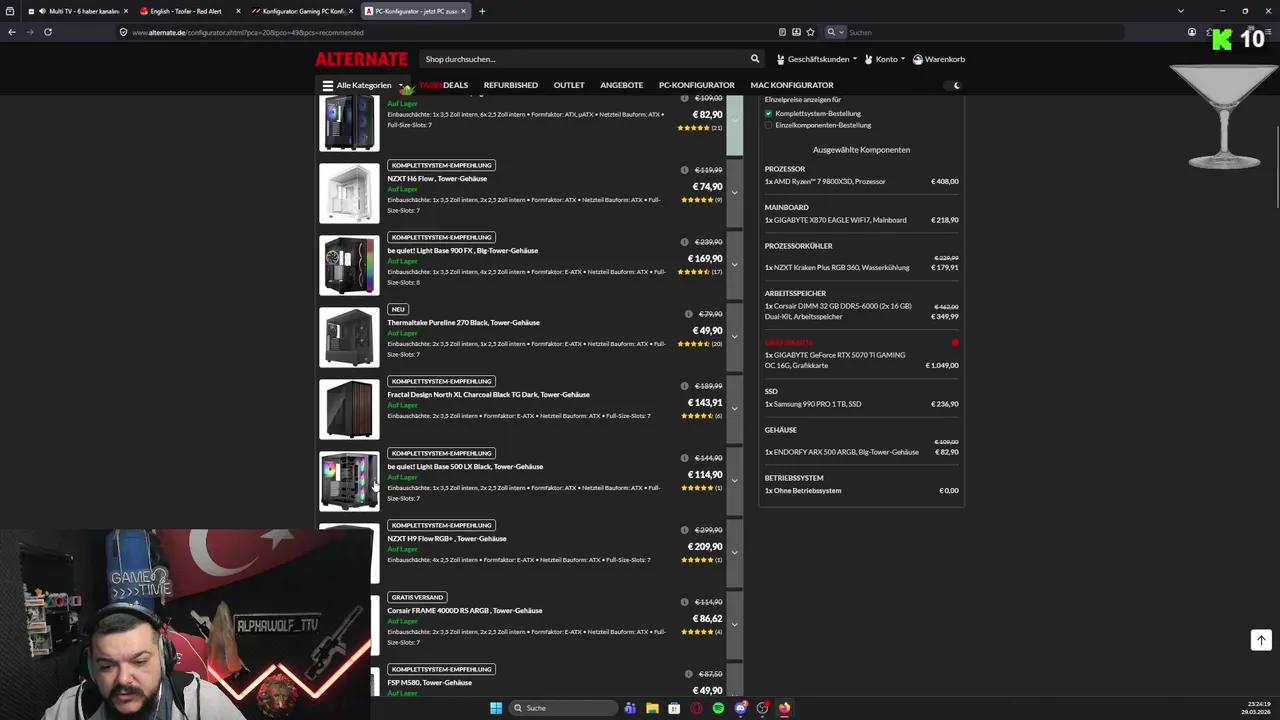The width and height of the screenshot is (1280, 720).
Task: Expand details for Thermaltake Pureline 270 Black
Action: tap(734, 337)
